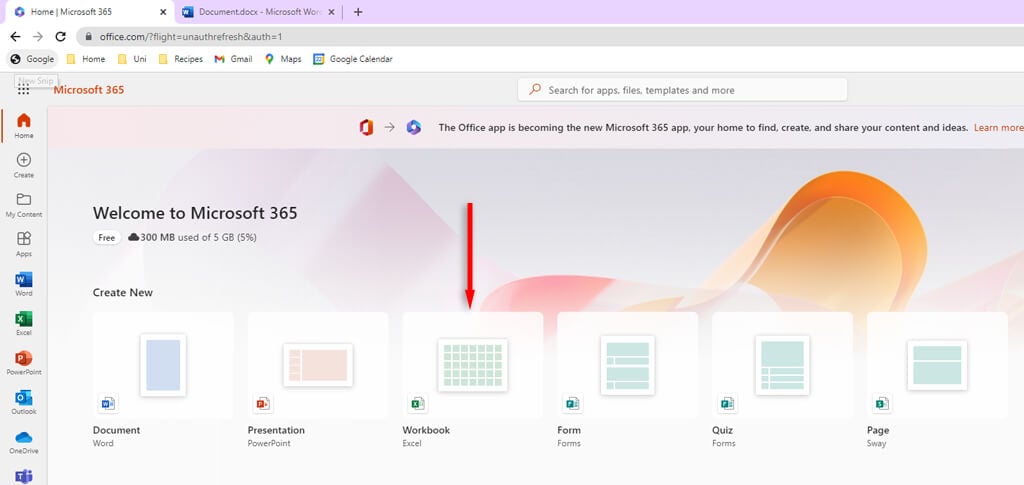Screen dimensions: 1024x485
Task: Open the Uni bookmark folder
Action: pos(132,59)
